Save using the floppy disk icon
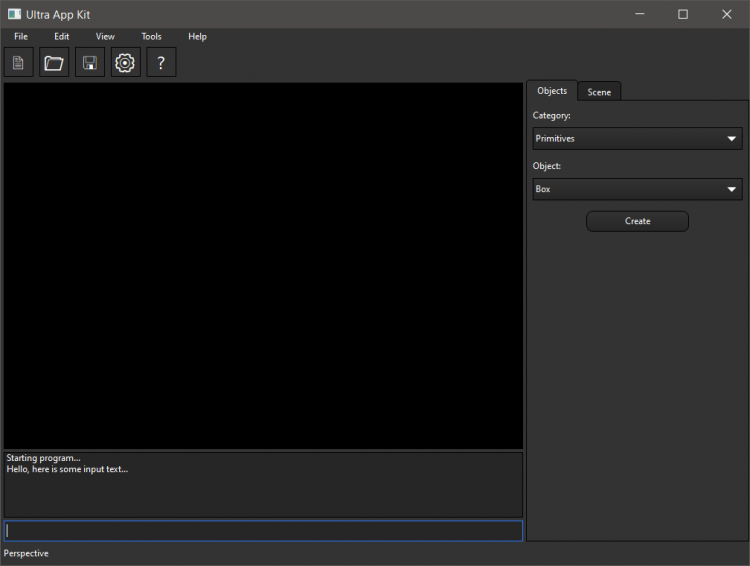The height and width of the screenshot is (566, 750). 90,62
